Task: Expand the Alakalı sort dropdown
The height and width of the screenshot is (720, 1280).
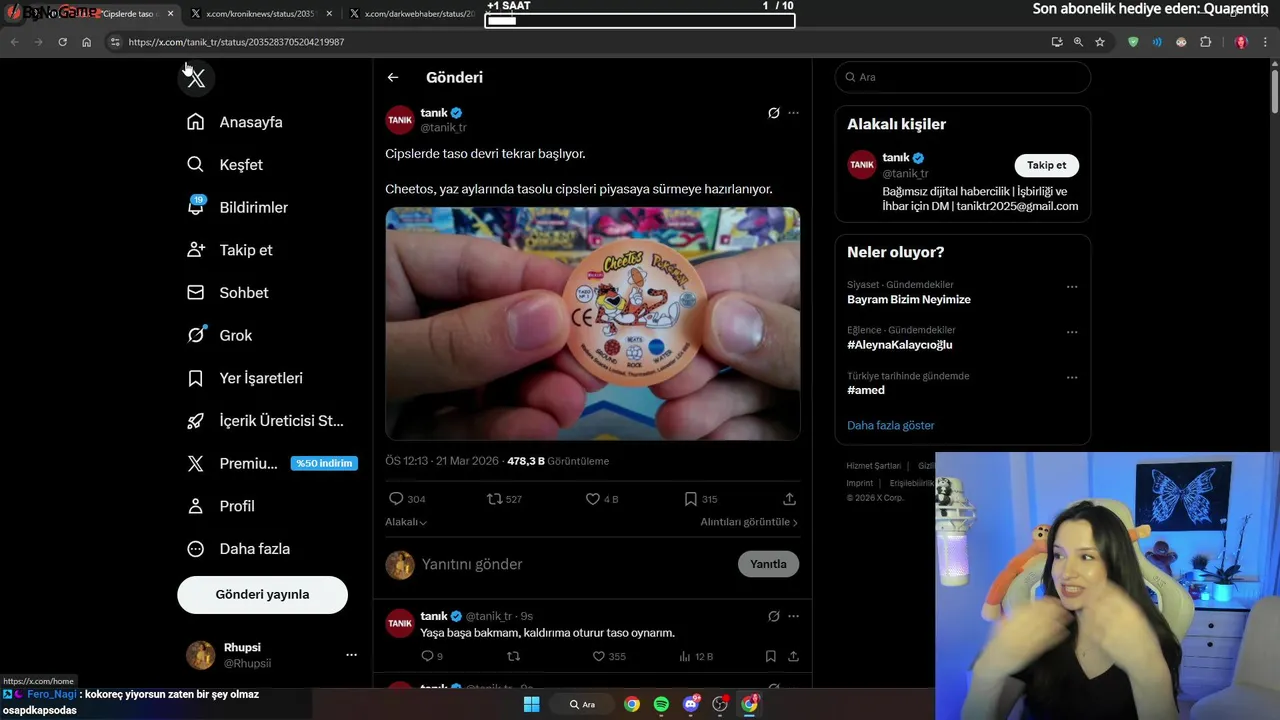Action: coord(406,522)
